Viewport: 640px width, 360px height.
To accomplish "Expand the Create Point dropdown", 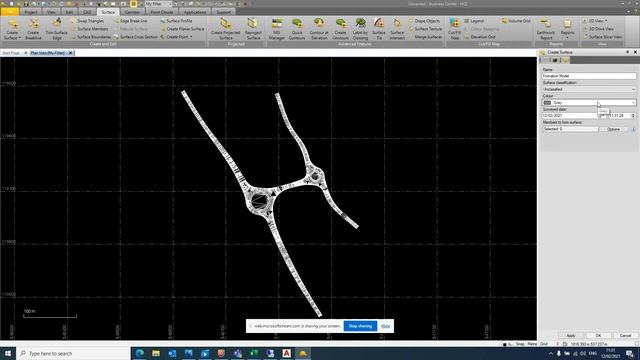I will click(x=176, y=37).
